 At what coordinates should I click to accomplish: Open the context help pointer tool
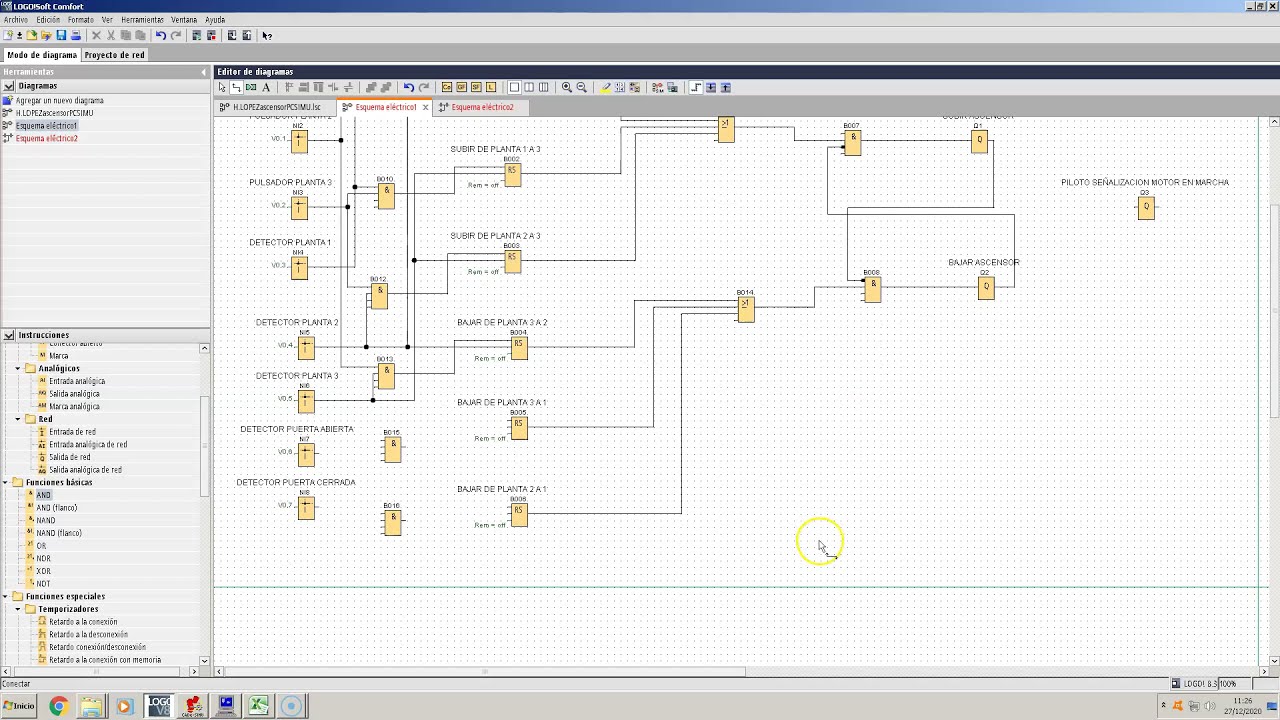[x=267, y=35]
